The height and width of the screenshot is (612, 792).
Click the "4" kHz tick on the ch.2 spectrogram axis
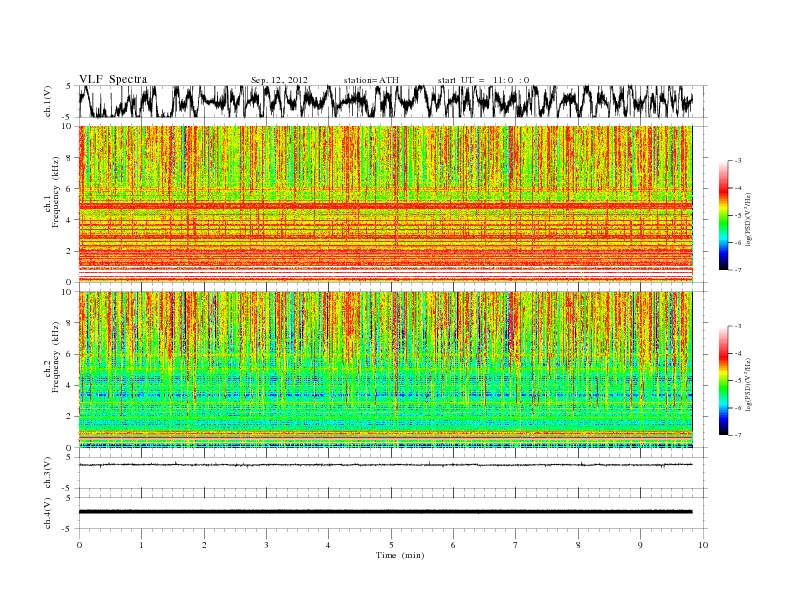pyautogui.click(x=69, y=385)
